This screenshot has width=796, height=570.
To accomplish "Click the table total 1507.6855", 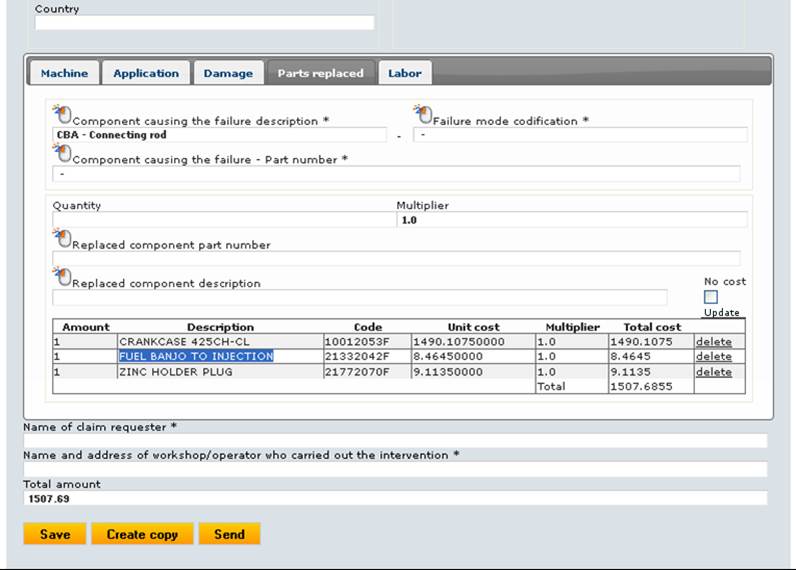I will (641, 386).
